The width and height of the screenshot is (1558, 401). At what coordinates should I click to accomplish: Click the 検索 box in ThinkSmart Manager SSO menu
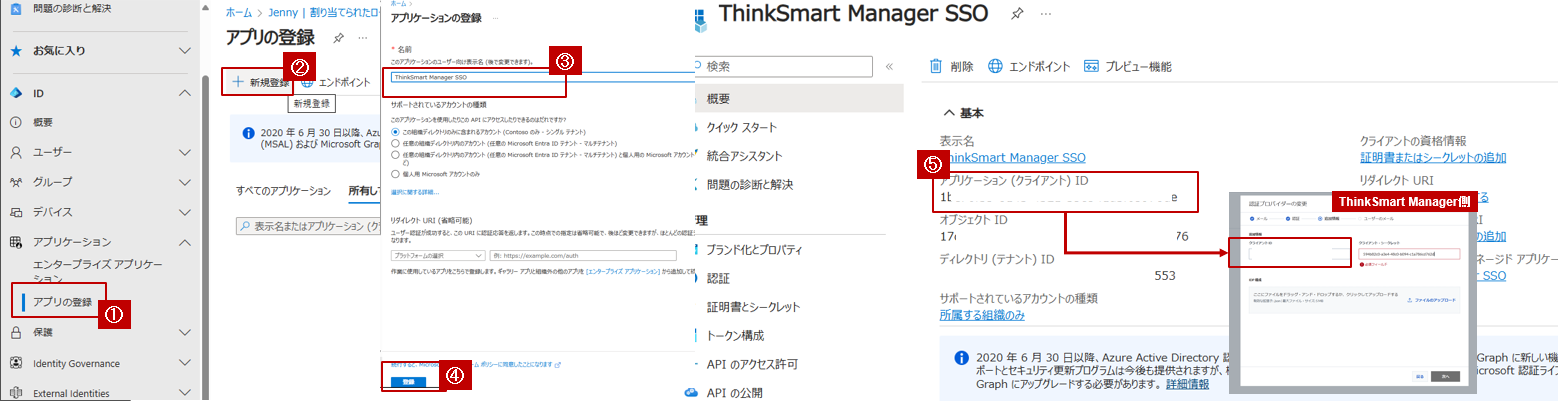[785, 67]
